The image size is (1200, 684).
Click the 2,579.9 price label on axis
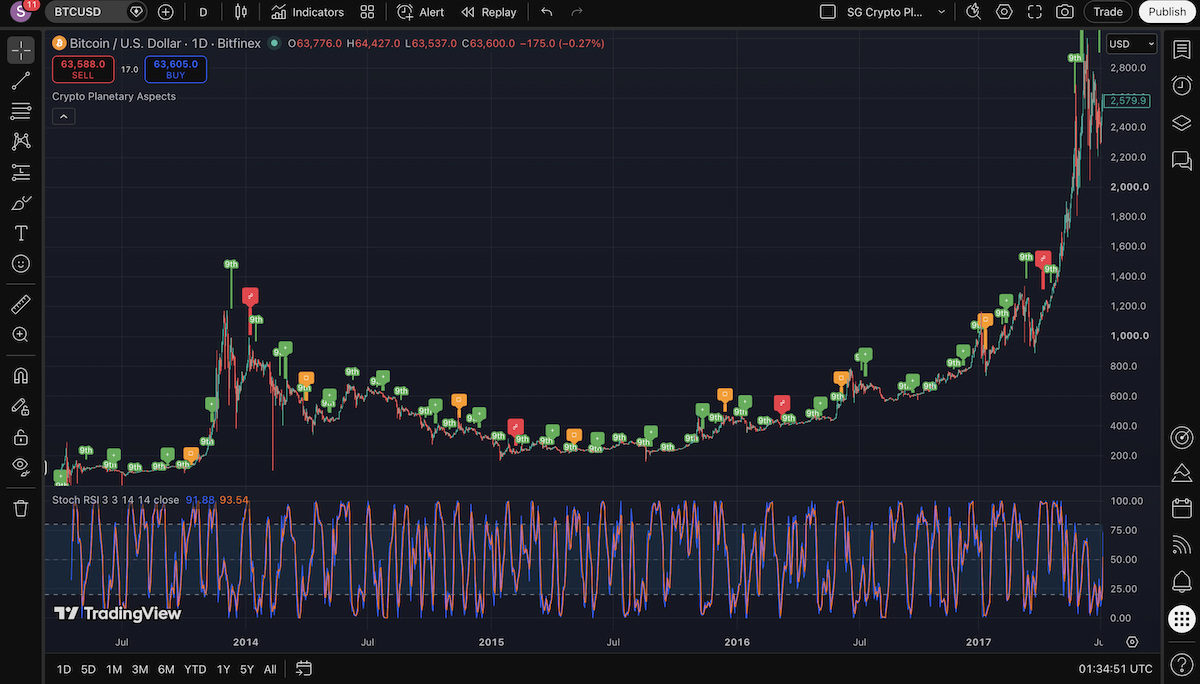(x=1129, y=101)
